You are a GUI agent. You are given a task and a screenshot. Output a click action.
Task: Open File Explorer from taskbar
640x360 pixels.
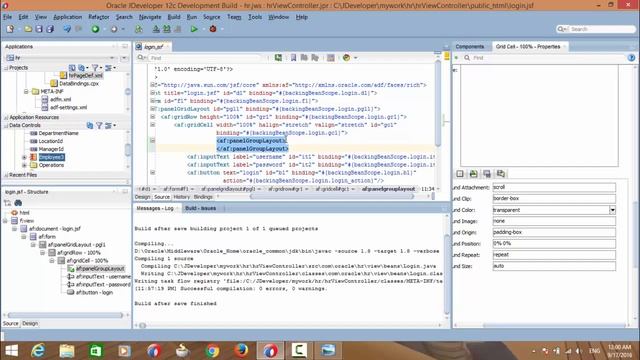(67, 351)
